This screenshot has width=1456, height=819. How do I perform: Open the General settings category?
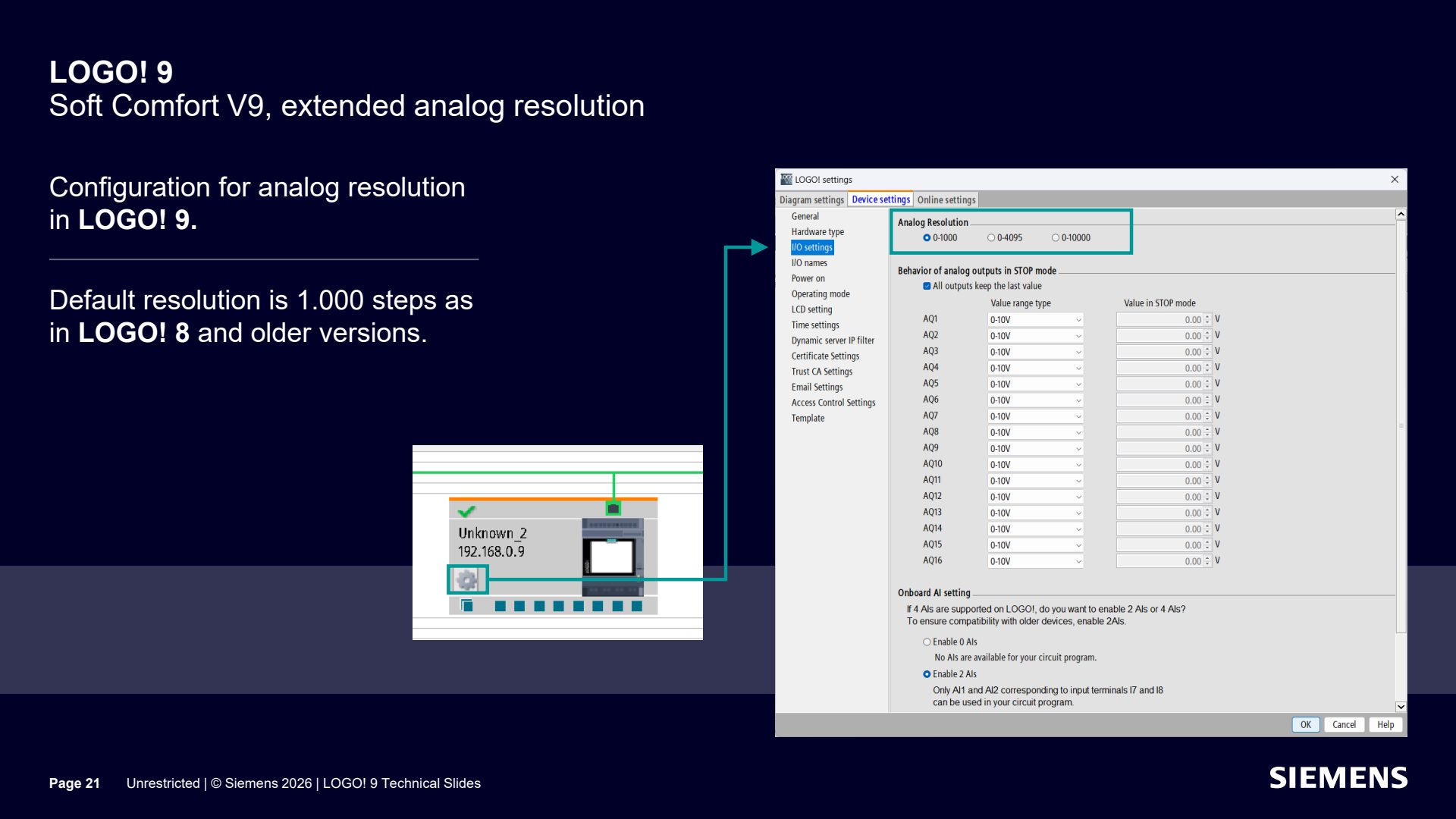point(805,216)
